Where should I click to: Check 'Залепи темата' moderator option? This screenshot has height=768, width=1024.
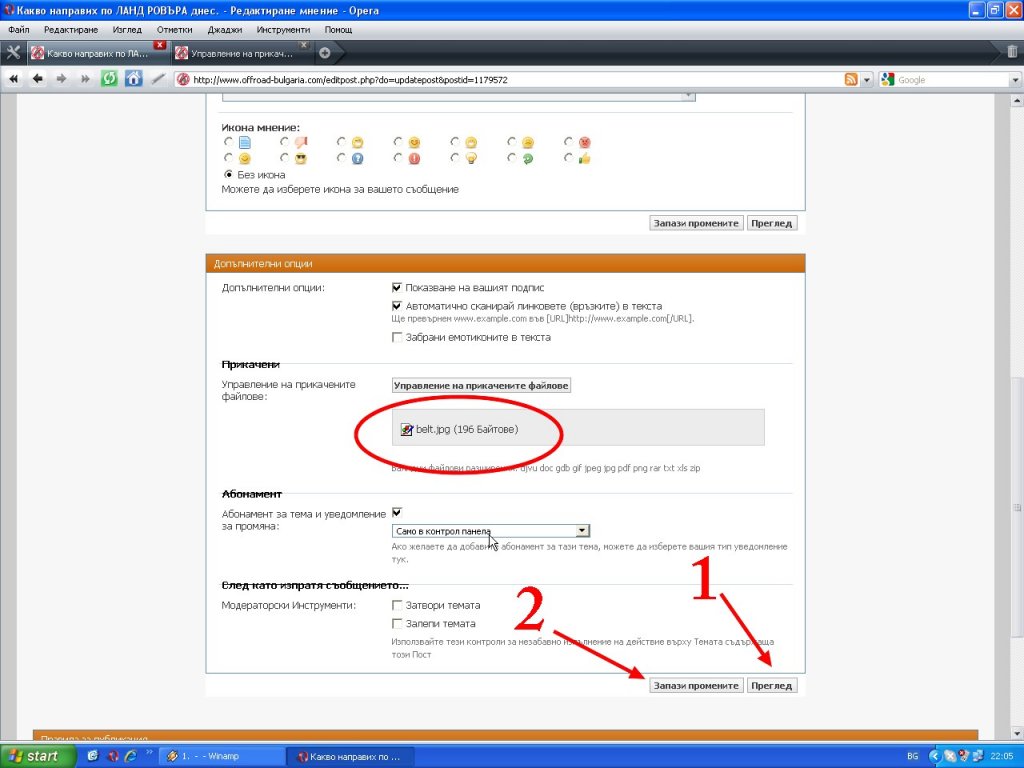click(x=396, y=624)
